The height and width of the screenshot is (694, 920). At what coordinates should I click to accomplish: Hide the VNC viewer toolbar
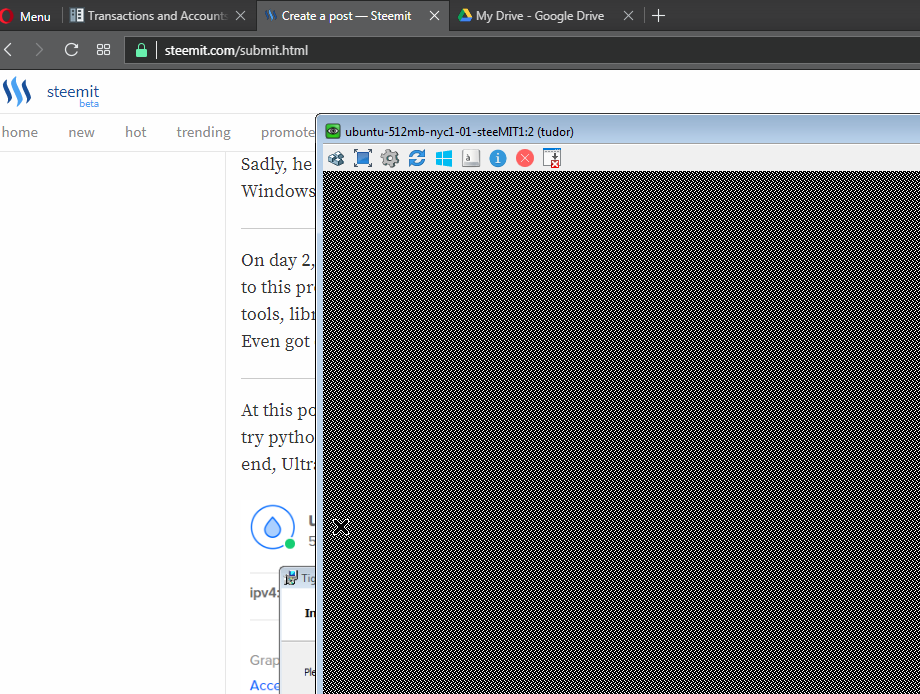coord(552,158)
